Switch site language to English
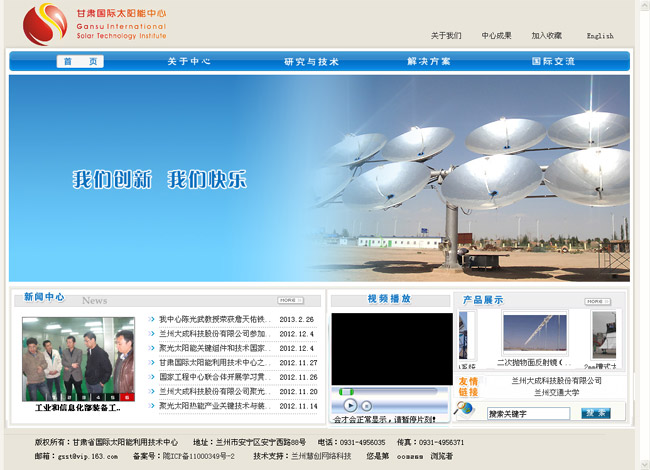The height and width of the screenshot is (470, 650). pyautogui.click(x=600, y=36)
